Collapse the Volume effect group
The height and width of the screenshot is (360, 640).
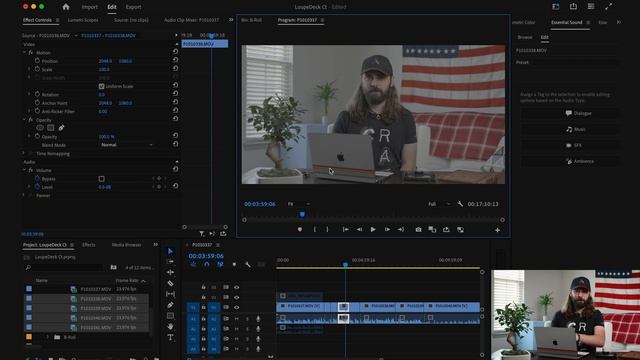[x=24, y=170]
